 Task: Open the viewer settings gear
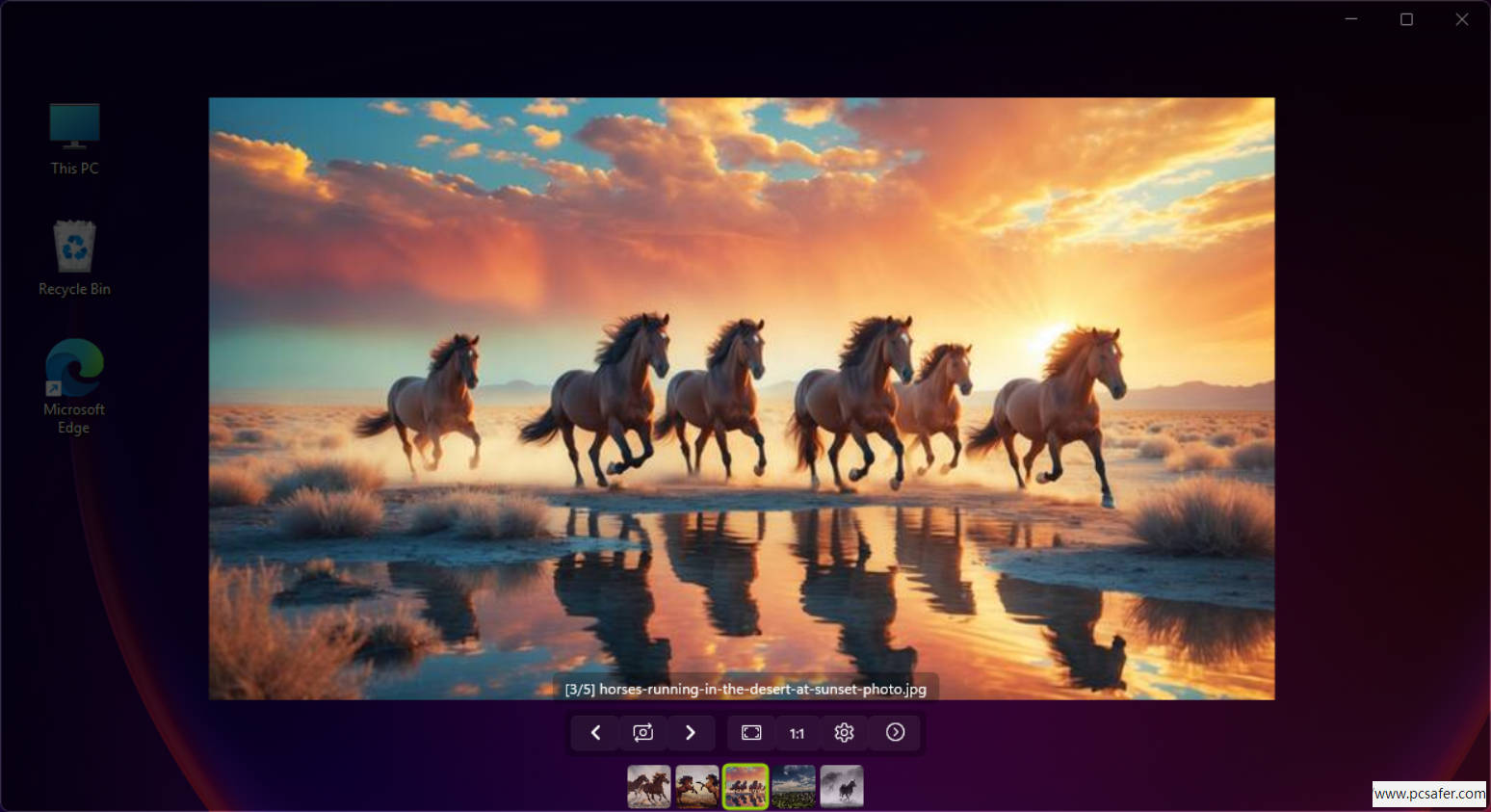click(x=844, y=733)
